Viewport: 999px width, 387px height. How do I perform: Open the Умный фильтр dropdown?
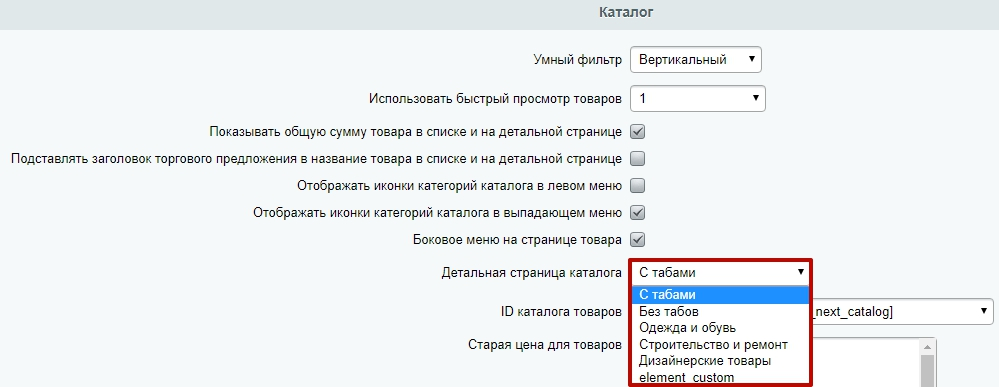click(x=696, y=61)
